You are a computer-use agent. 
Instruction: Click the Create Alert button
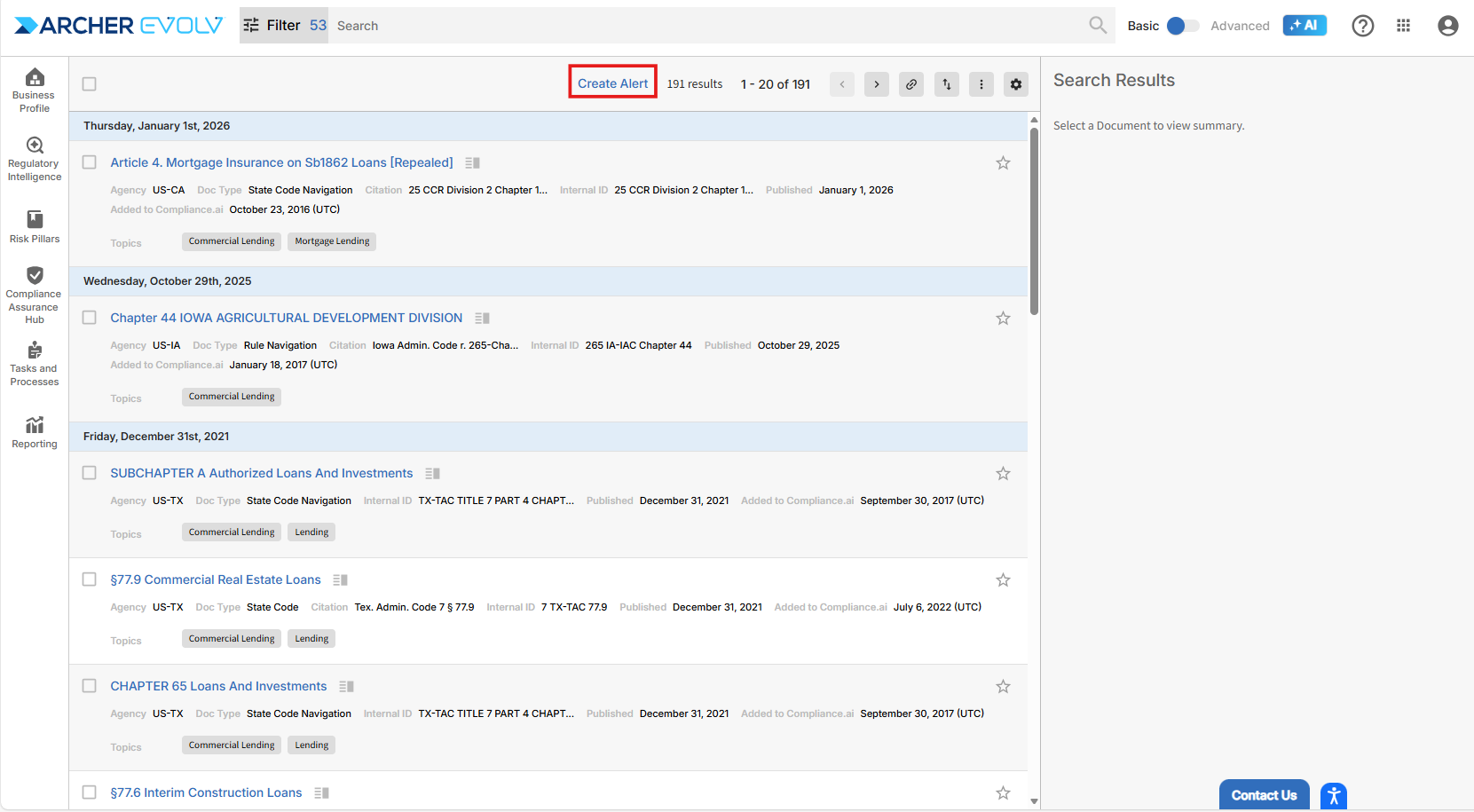[x=612, y=83]
